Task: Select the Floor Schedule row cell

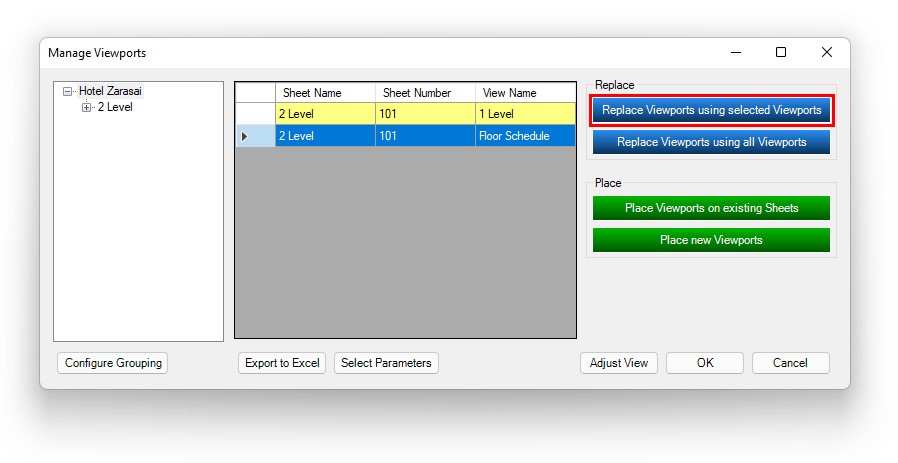Action: pyautogui.click(x=525, y=136)
